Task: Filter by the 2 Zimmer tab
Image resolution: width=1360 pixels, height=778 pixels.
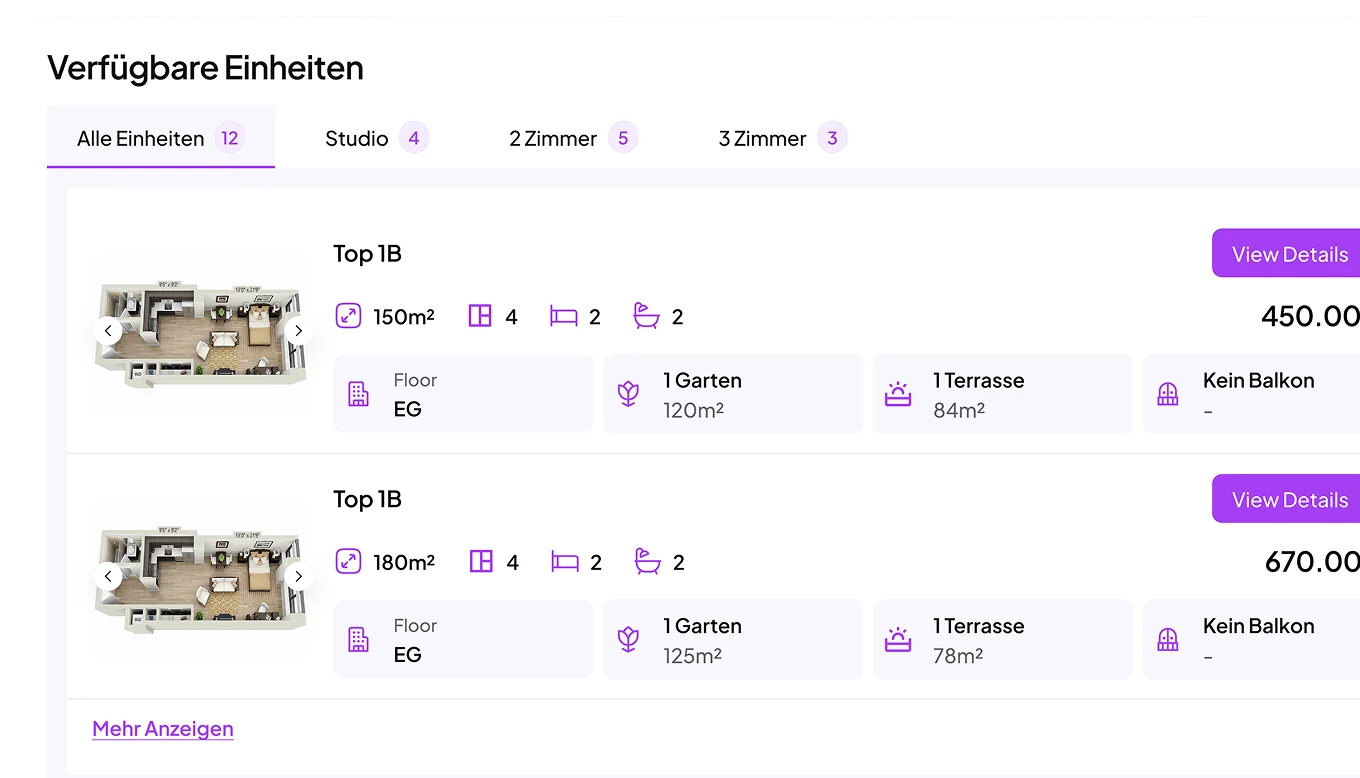Action: 571,138
